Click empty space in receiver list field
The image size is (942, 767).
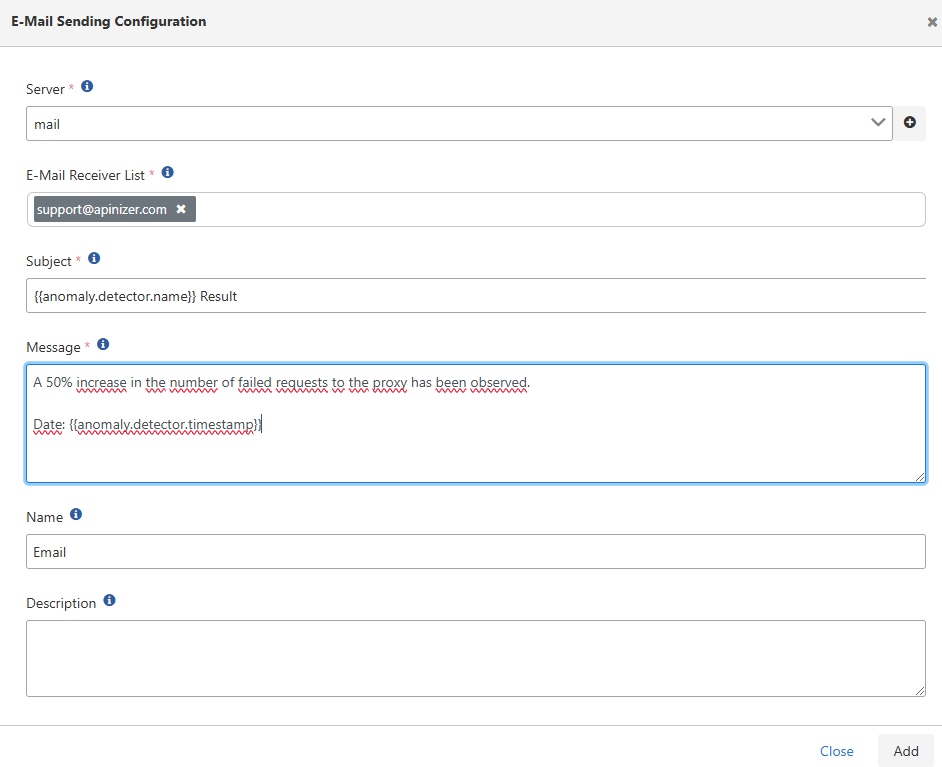tap(560, 210)
